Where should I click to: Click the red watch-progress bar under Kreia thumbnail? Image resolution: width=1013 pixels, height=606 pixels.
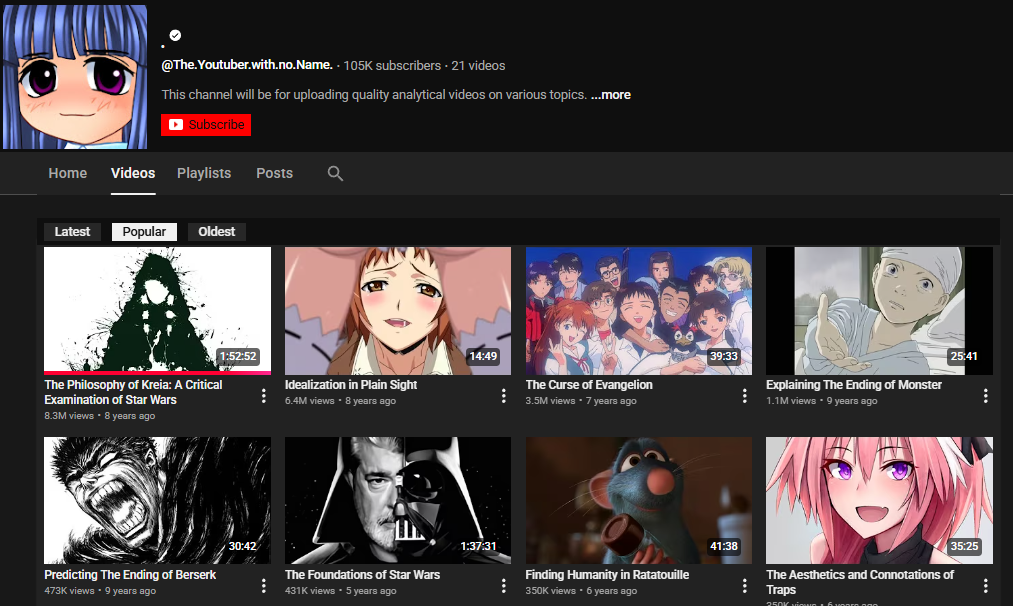tap(158, 373)
